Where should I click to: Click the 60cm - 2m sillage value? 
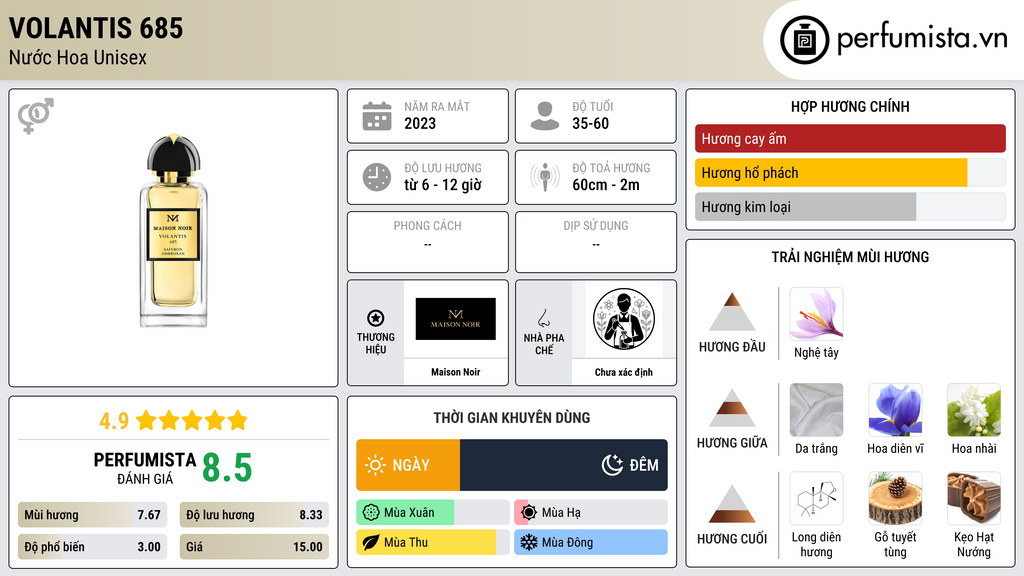pos(606,185)
